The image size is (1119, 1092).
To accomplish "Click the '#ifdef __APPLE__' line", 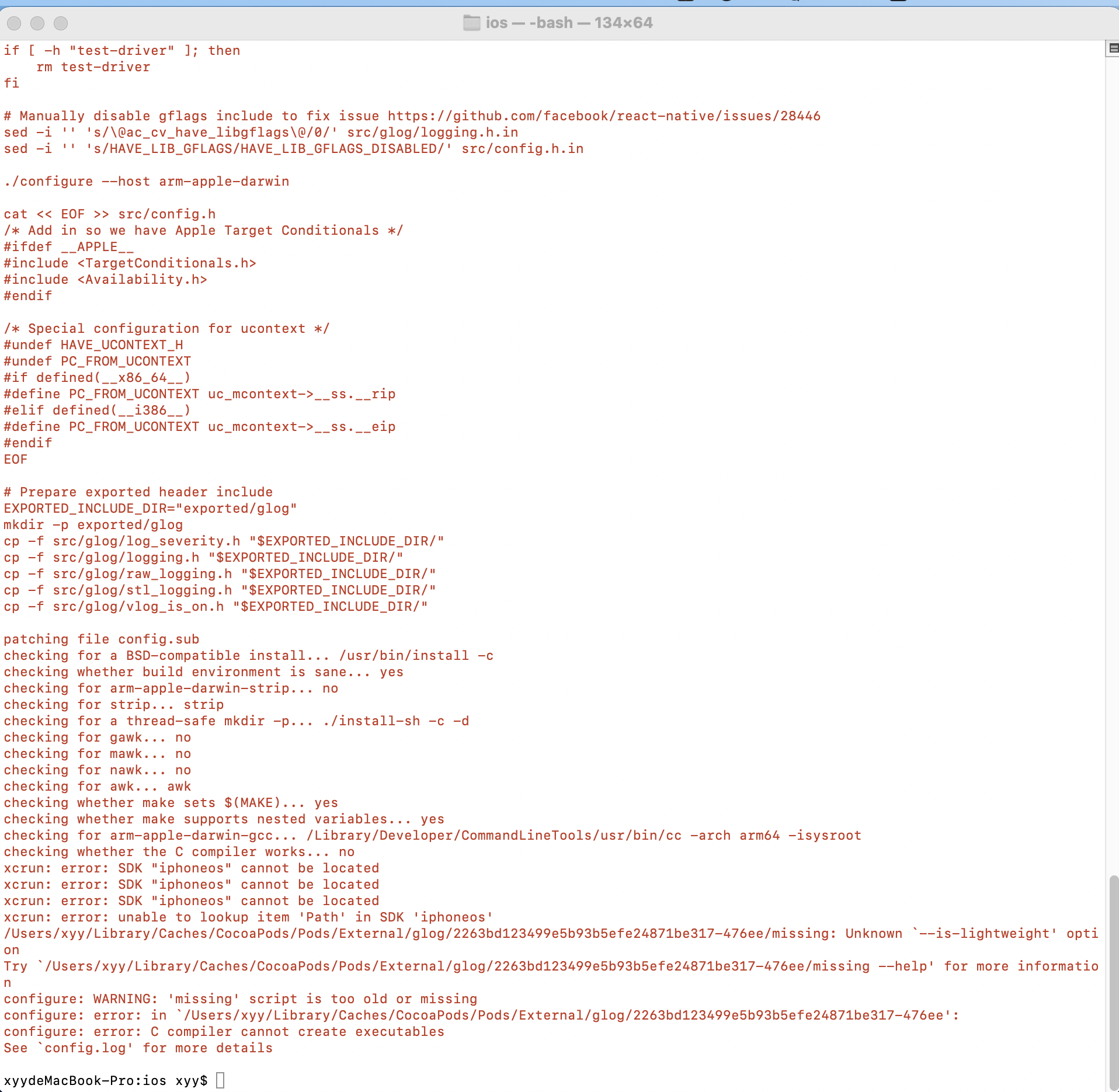I will [x=69, y=246].
